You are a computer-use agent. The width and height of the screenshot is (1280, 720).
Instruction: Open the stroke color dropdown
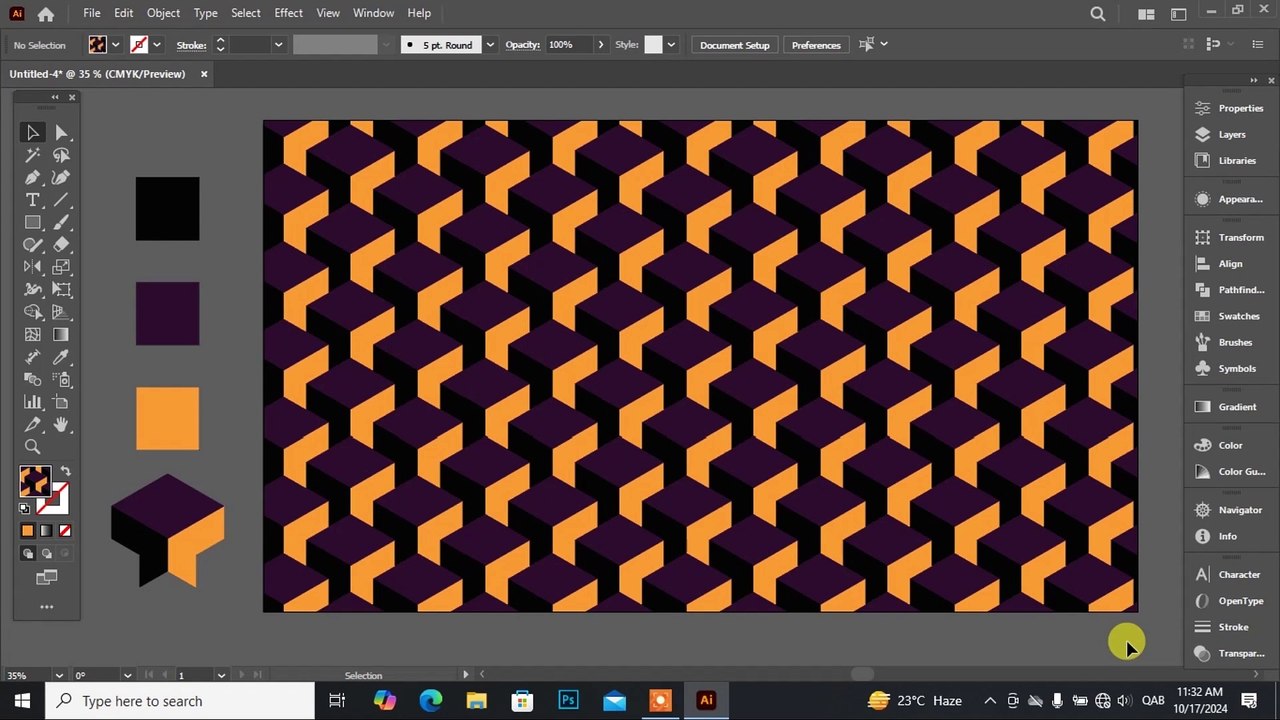[x=157, y=45]
